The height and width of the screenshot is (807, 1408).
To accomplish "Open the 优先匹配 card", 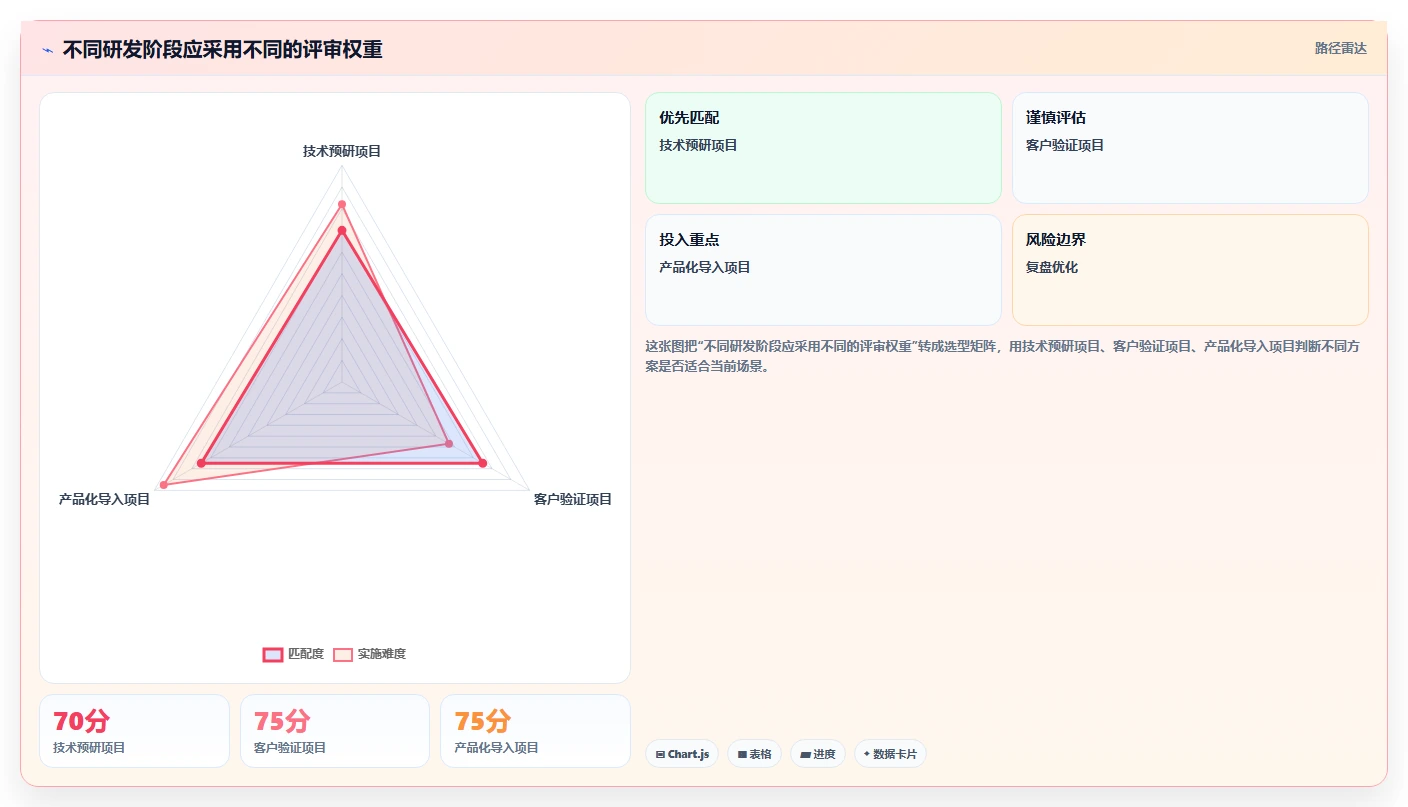I will pos(823,148).
